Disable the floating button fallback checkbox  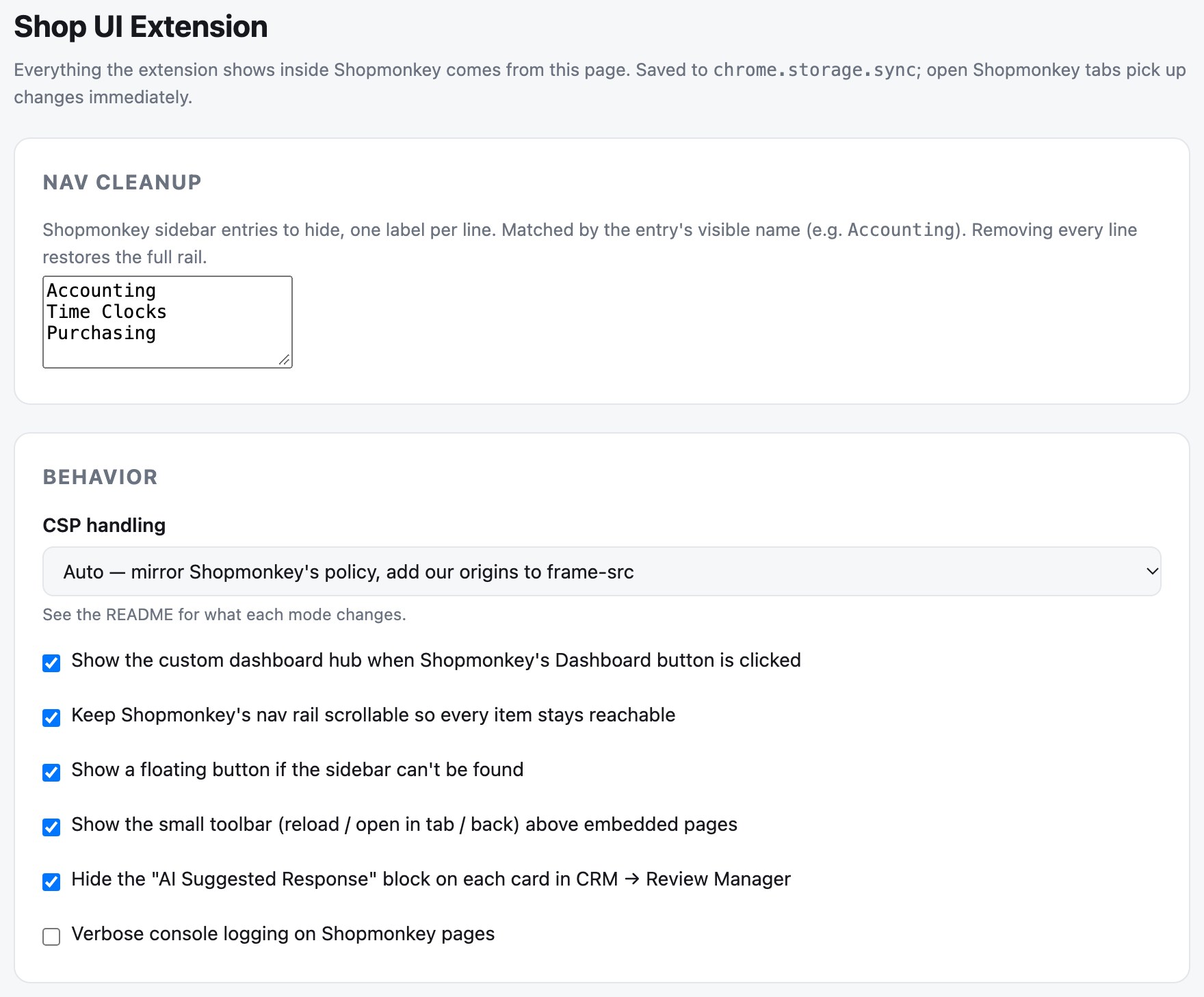[51, 772]
